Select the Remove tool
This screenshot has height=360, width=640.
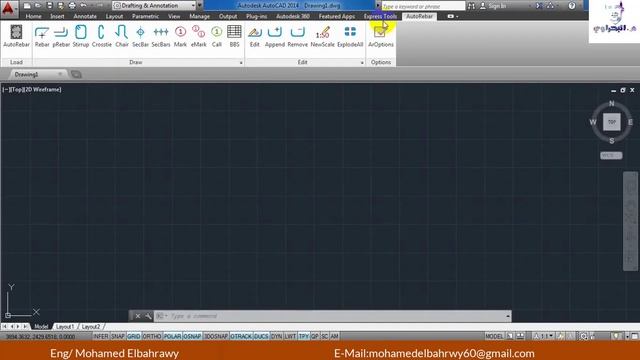[x=298, y=36]
